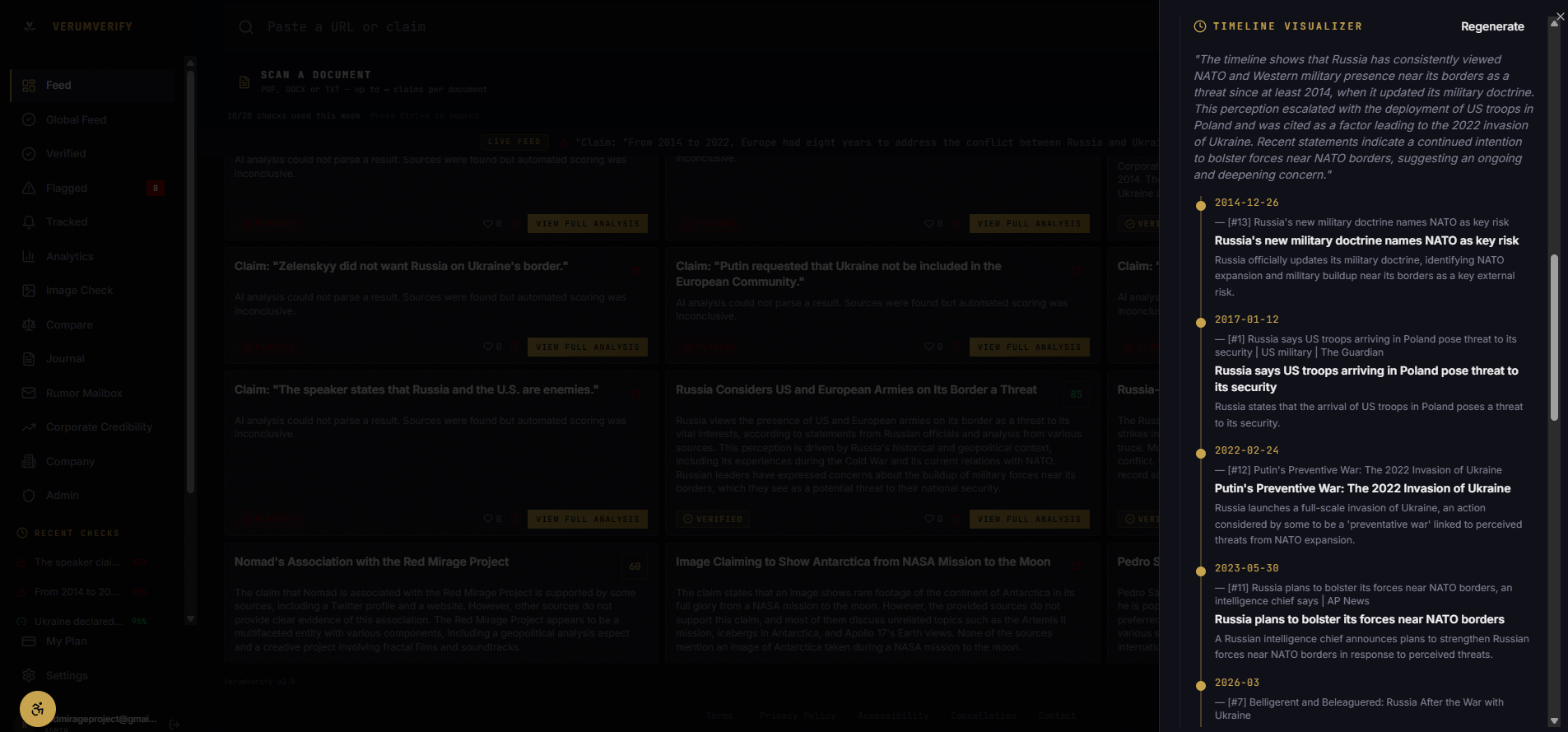This screenshot has width=1568, height=732.
Task: Click the Flagged count badge showing 8
Action: point(155,188)
